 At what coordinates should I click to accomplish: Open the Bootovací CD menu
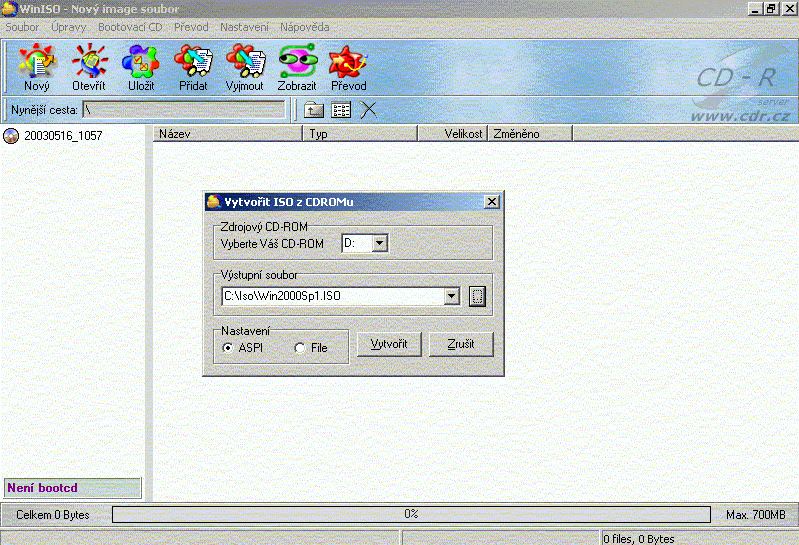click(x=130, y=27)
